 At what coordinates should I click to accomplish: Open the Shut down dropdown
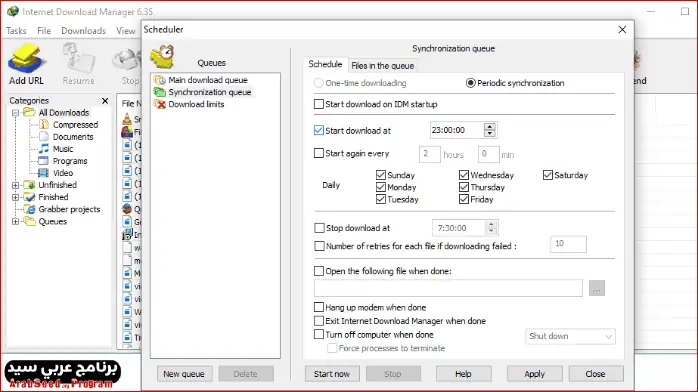[570, 336]
